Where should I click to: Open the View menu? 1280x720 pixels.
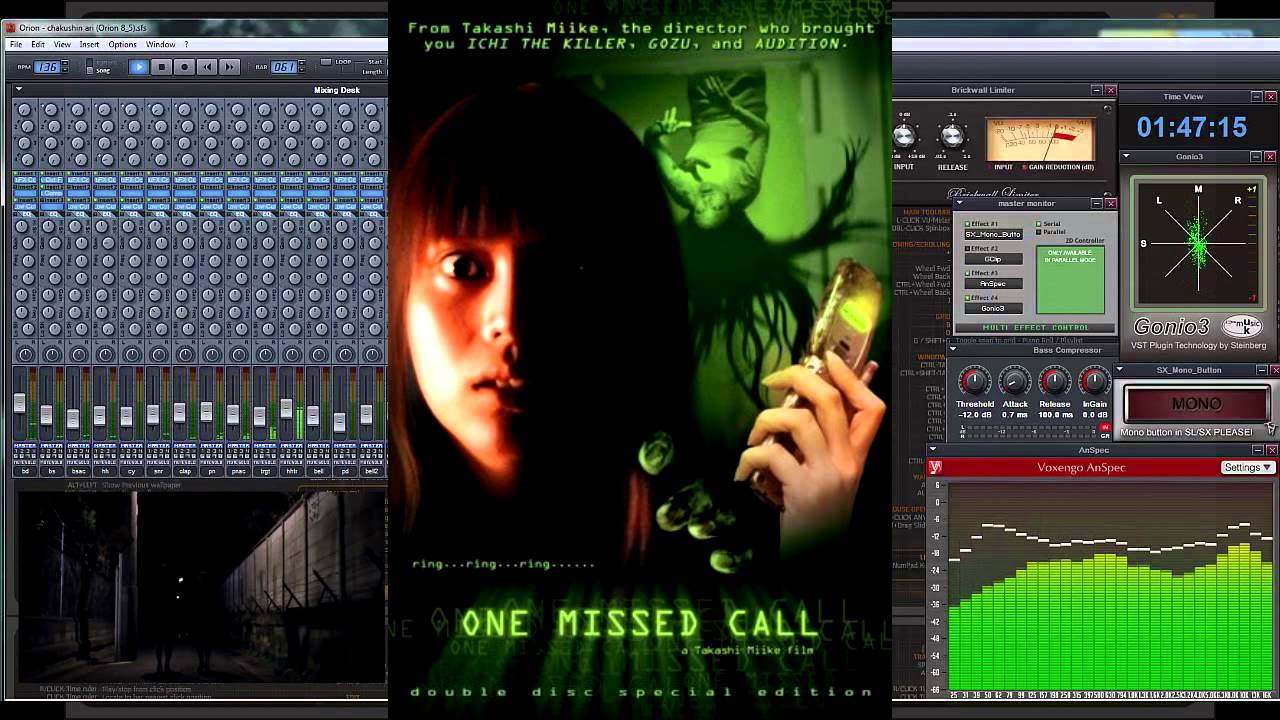point(62,44)
